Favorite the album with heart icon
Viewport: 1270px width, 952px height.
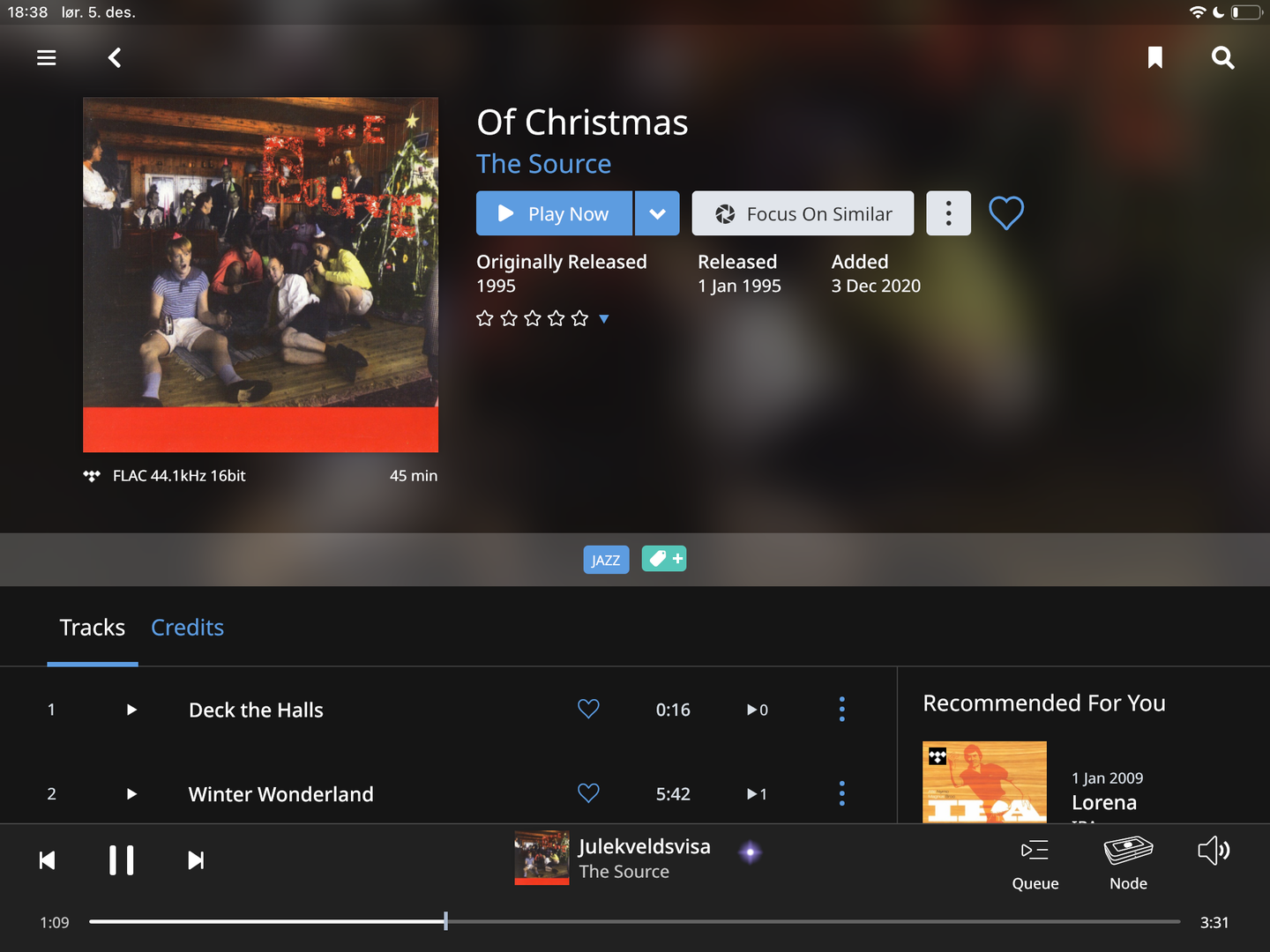click(1006, 213)
